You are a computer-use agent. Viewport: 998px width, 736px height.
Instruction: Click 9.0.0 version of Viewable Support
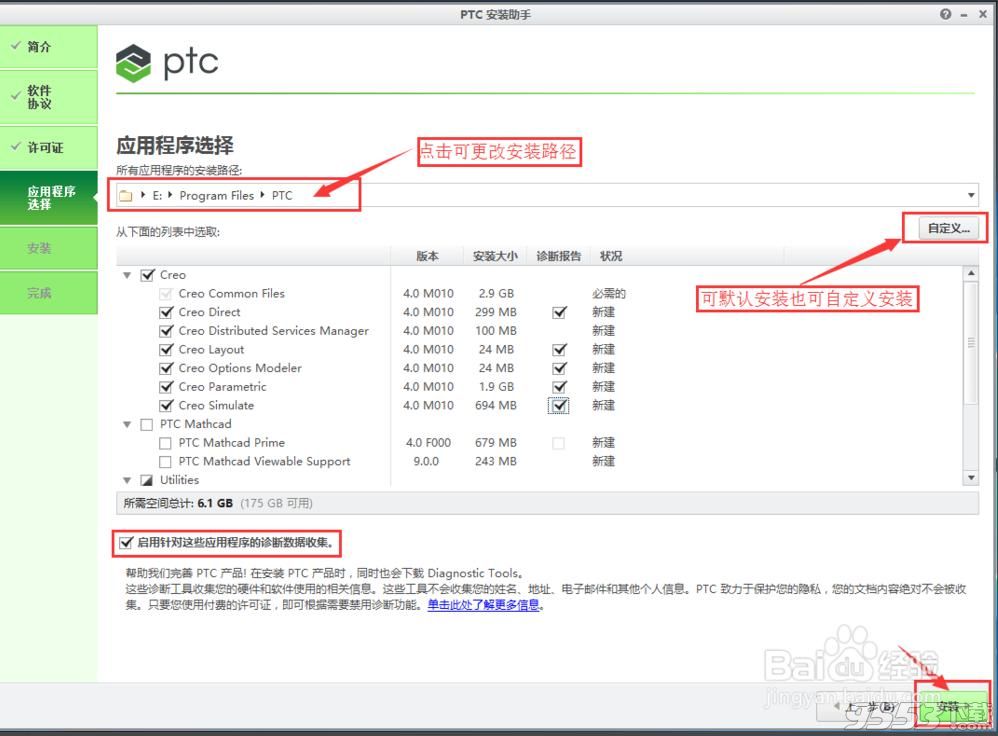tap(426, 462)
